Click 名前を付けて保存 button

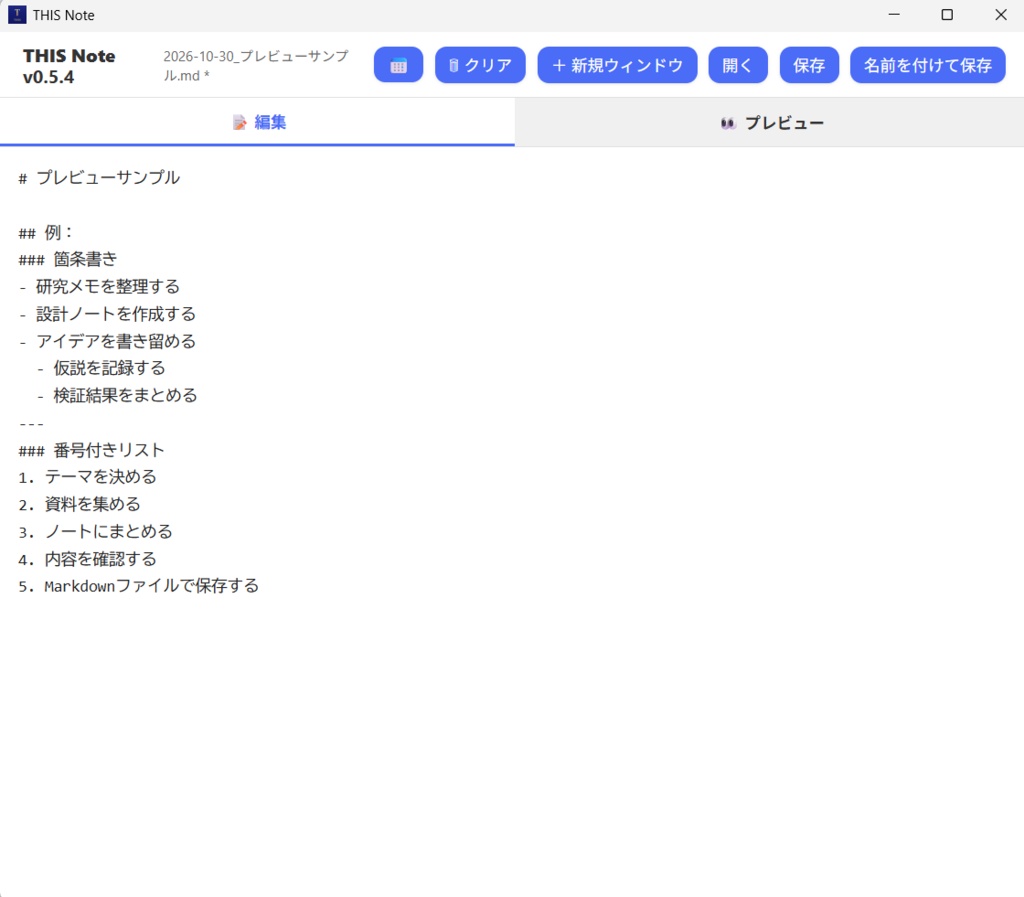point(927,65)
